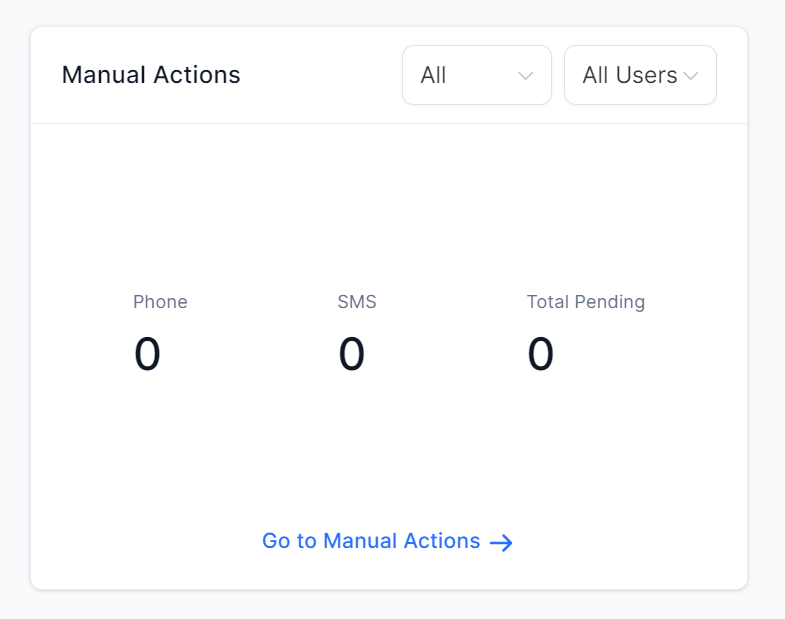Click the zero count under SMS
Viewport: 785px width, 619px height.
point(351,355)
